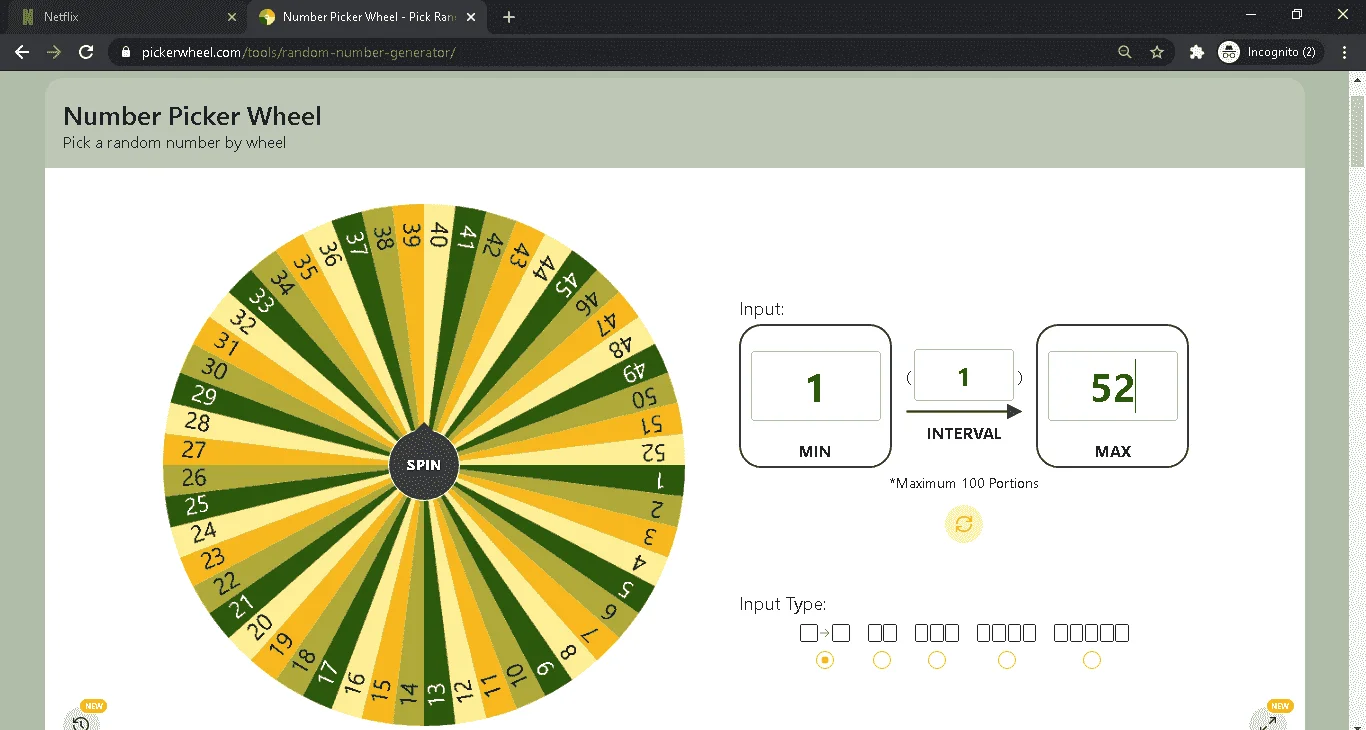Click the two-box input type icon
The width and height of the screenshot is (1366, 730).
882,633
